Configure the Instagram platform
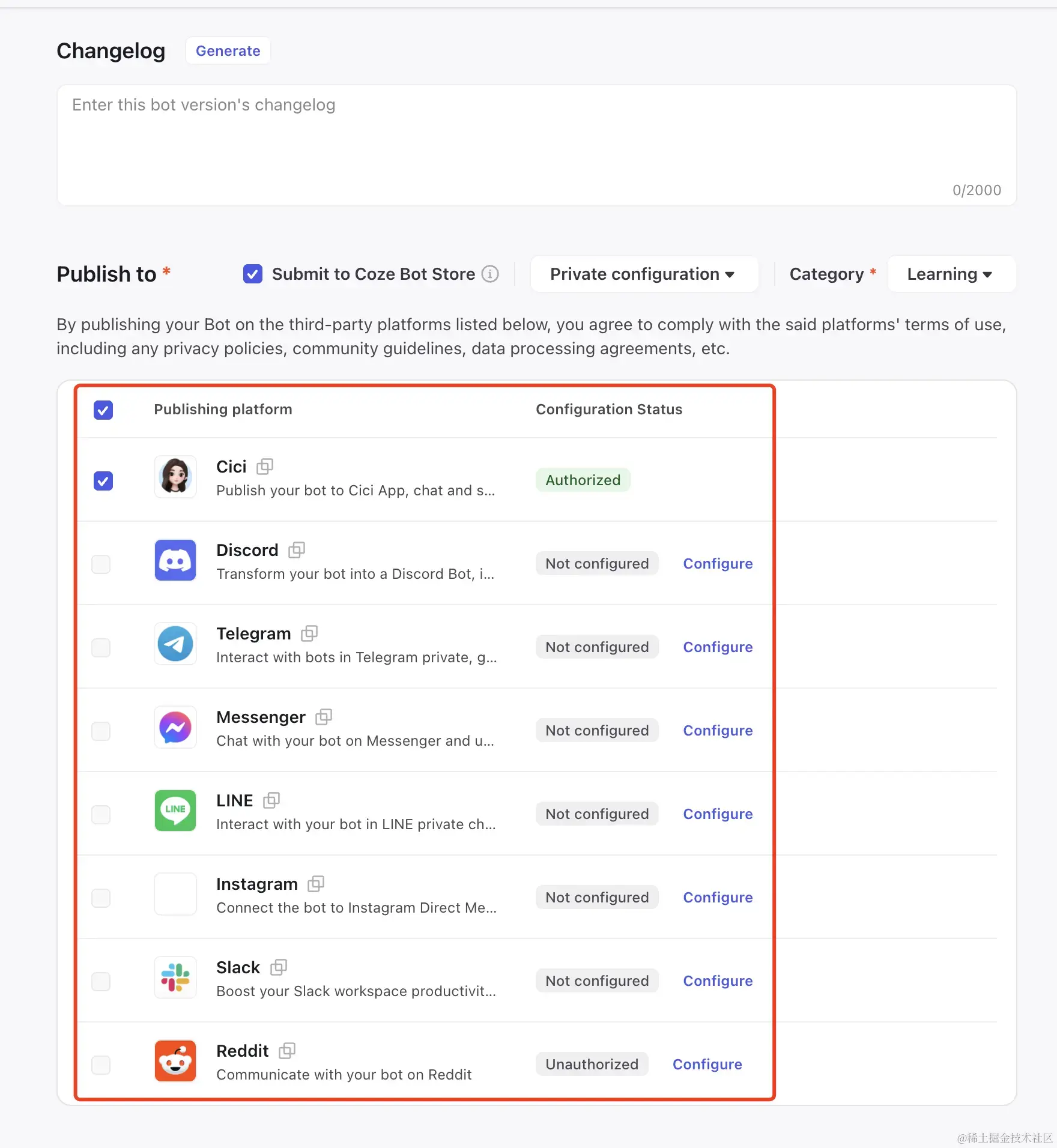The image size is (1057, 1148). 718,898
